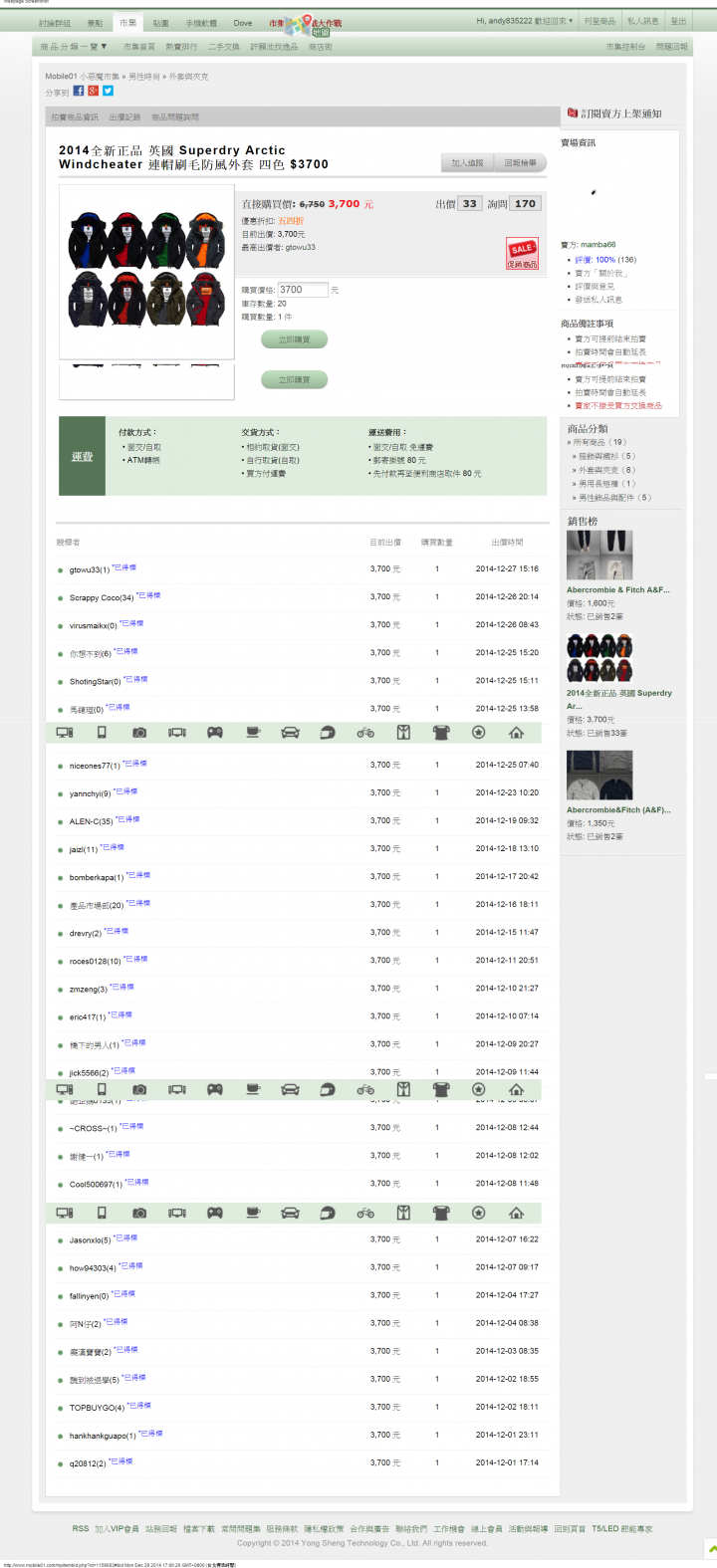Screen dimensions: 717x1568
Task: Open the Abercrombie & Fitch 1,600元 thumbnail
Action: point(599,555)
